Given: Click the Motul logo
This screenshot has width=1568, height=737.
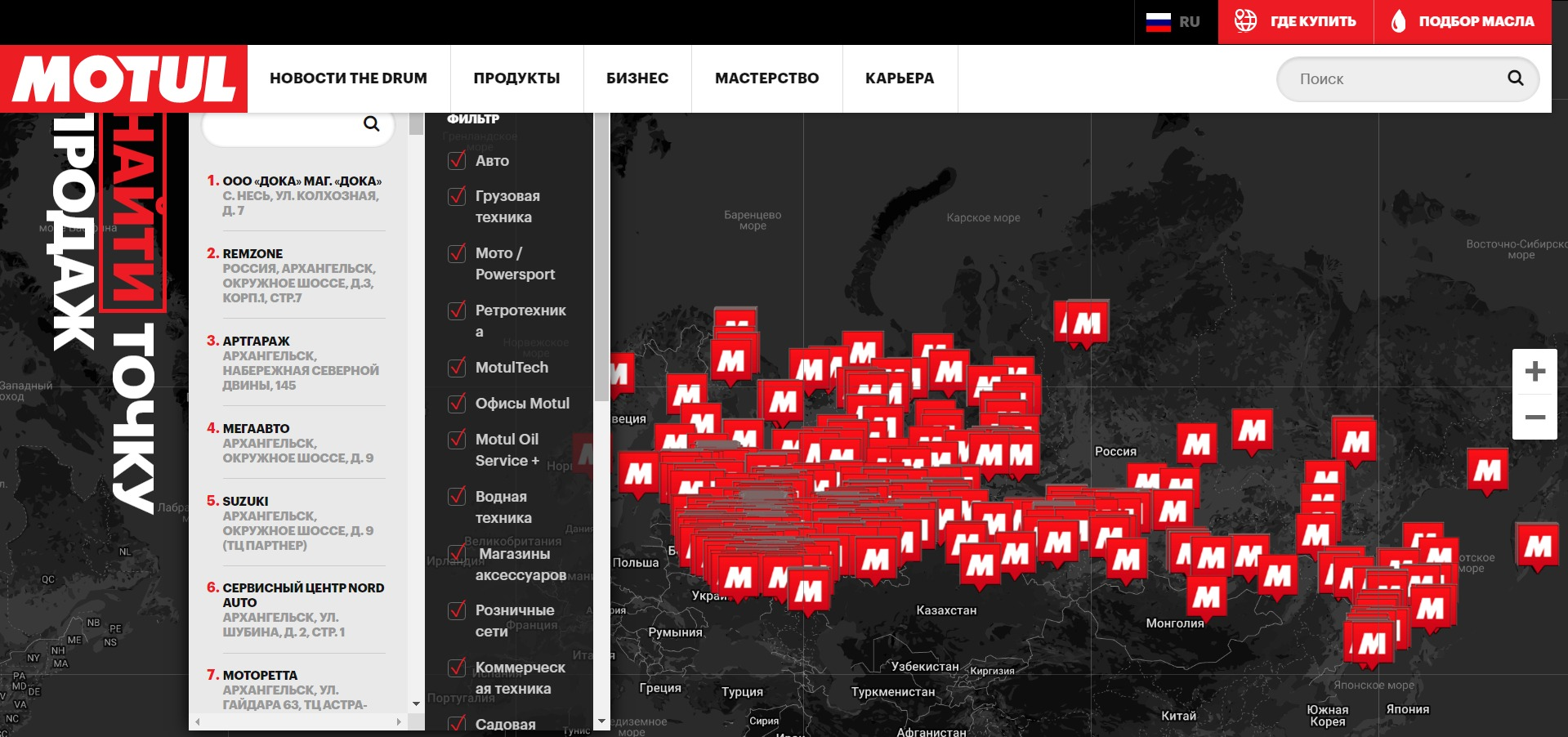Looking at the screenshot, I should [x=123, y=78].
